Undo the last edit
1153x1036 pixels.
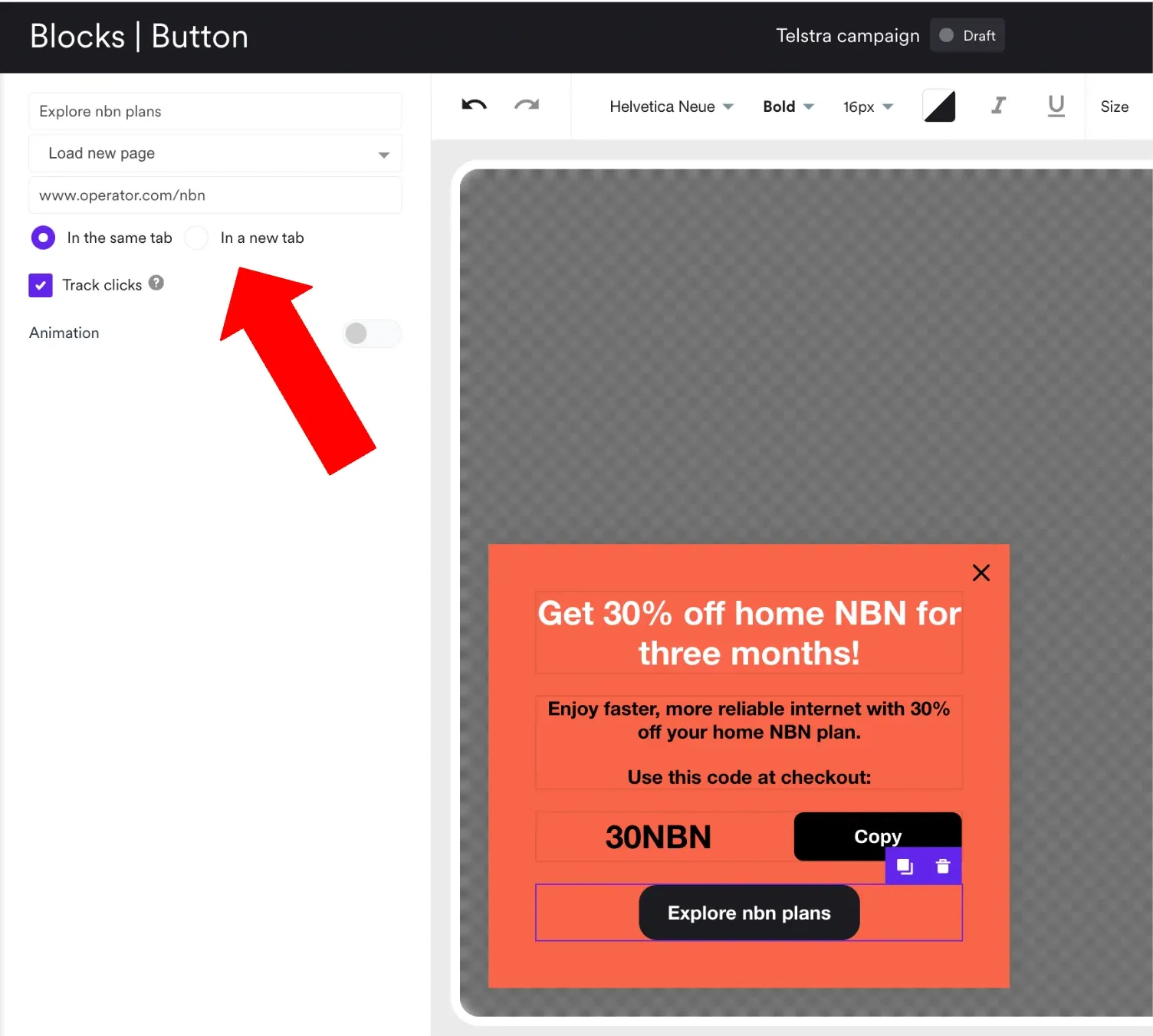(474, 106)
